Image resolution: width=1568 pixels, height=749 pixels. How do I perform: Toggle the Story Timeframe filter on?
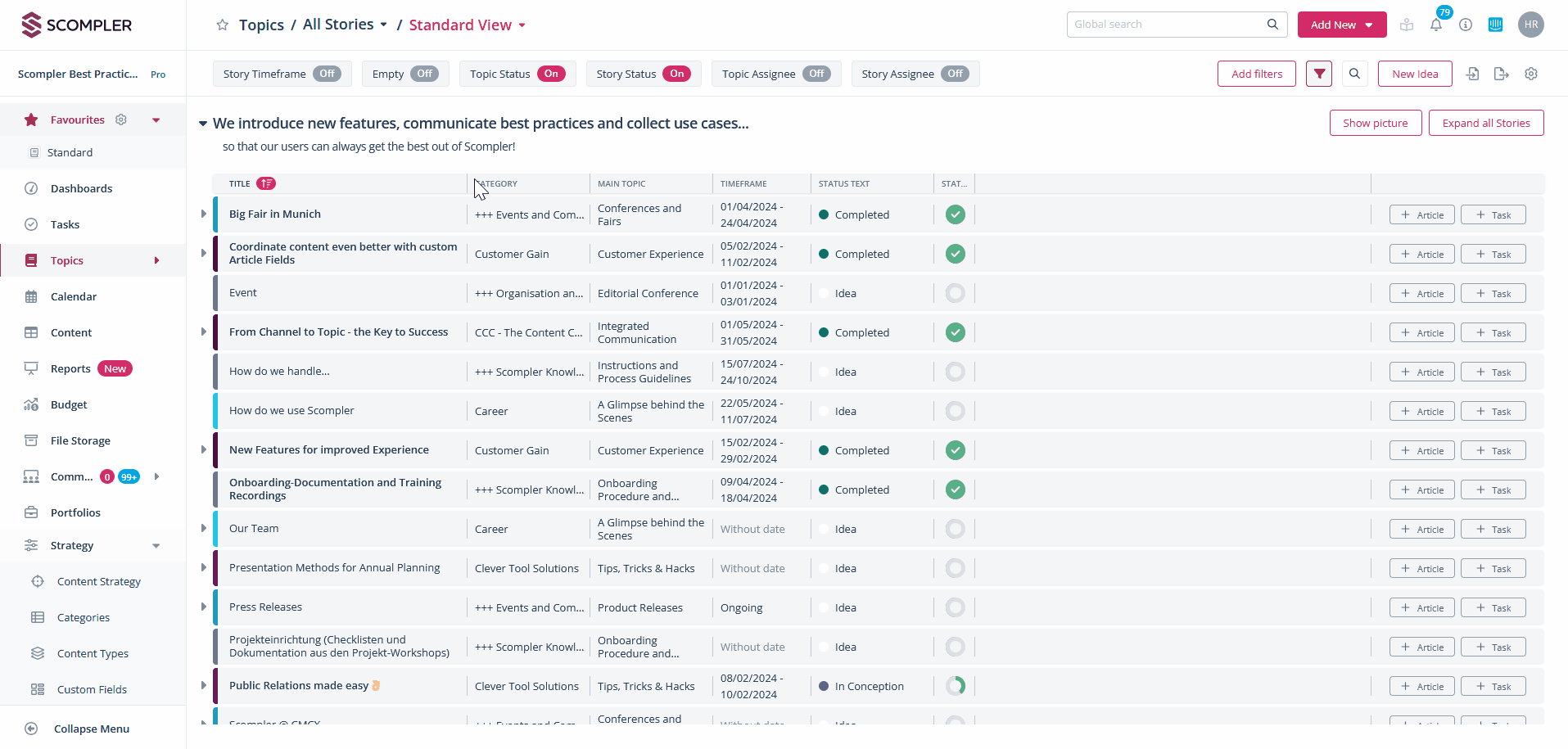(328, 74)
